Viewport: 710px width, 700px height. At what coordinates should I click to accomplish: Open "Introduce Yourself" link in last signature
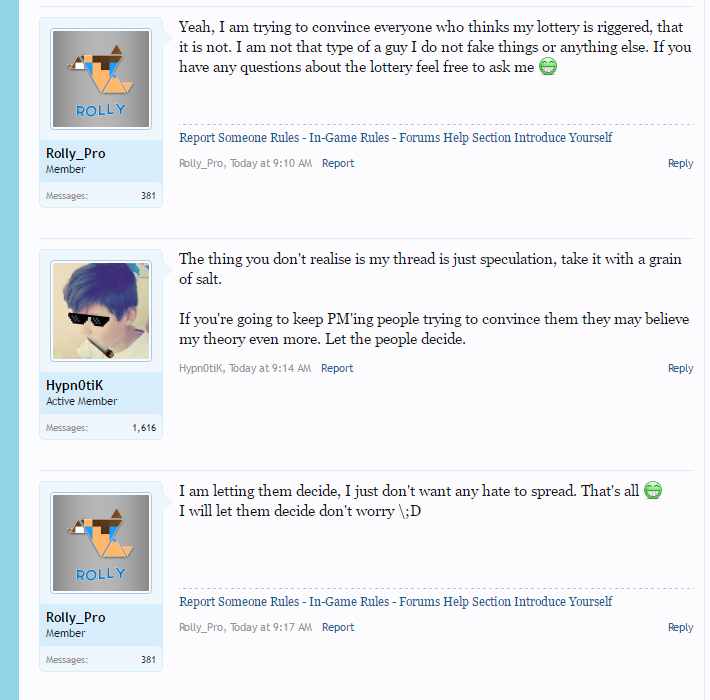(563, 602)
